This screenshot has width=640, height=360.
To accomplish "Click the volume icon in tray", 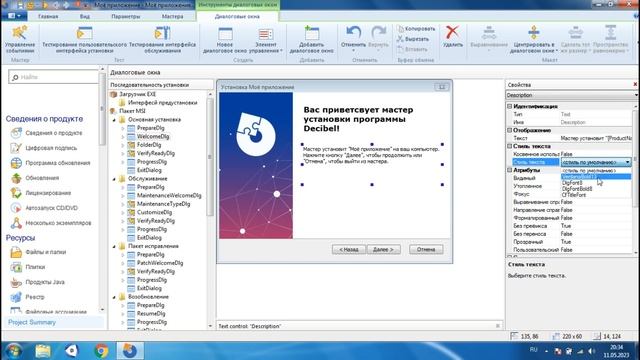I will [591, 351].
